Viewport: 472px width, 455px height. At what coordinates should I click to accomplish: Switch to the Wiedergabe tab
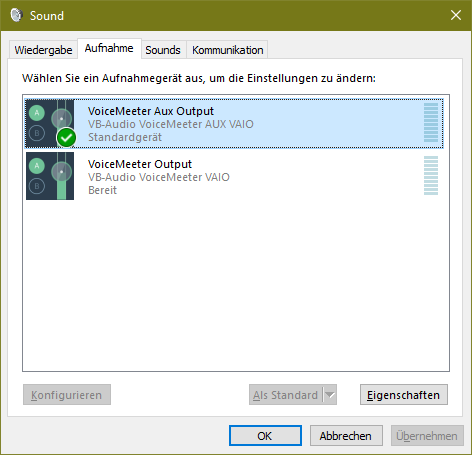pyautogui.click(x=43, y=50)
